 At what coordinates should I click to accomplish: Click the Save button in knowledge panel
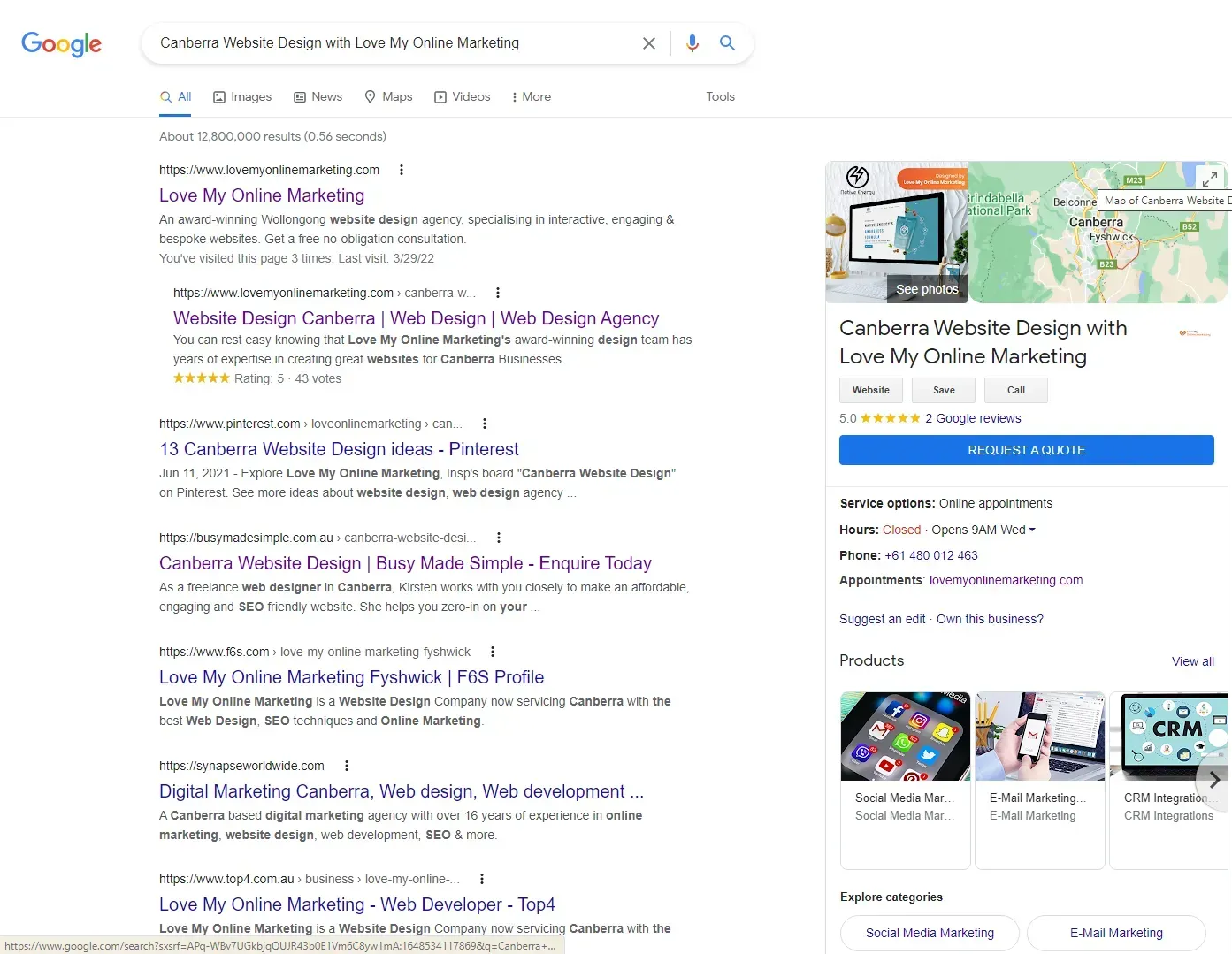coord(944,390)
